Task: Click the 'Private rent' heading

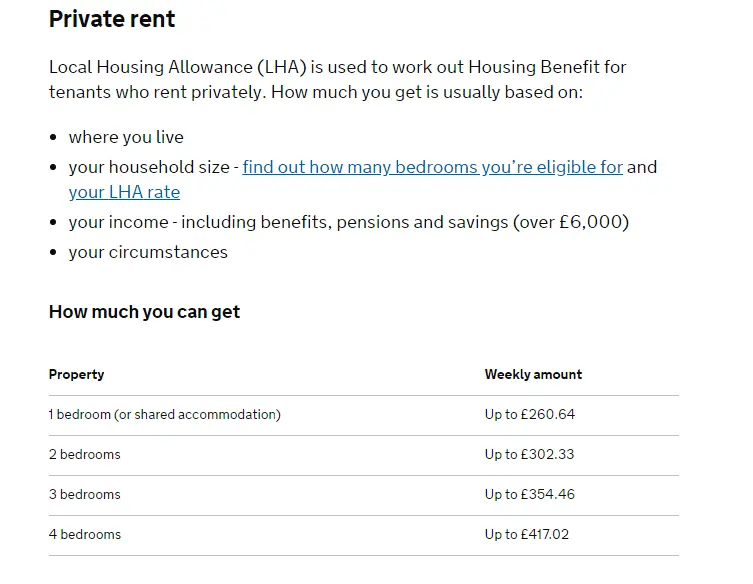Action: (112, 19)
